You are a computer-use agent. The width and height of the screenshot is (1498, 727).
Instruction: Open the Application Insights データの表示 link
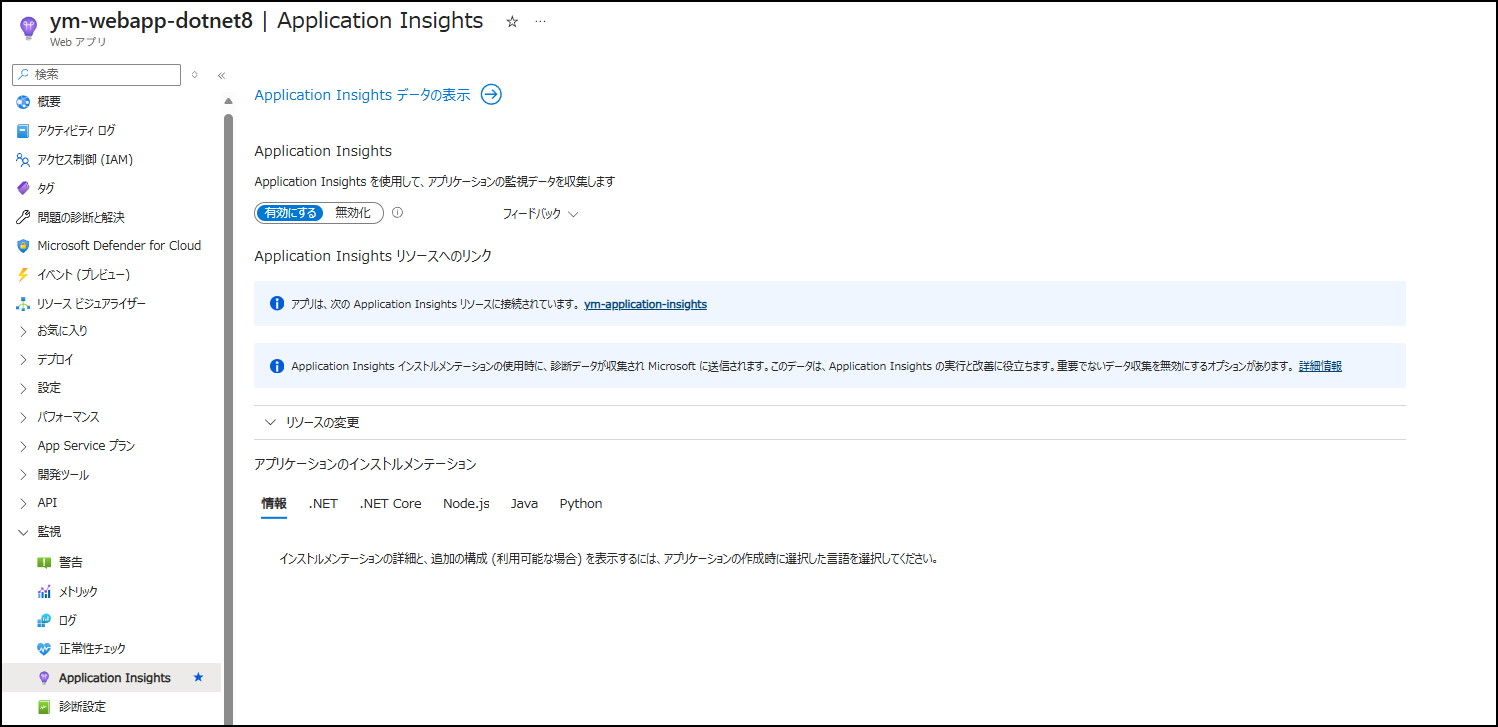point(362,95)
